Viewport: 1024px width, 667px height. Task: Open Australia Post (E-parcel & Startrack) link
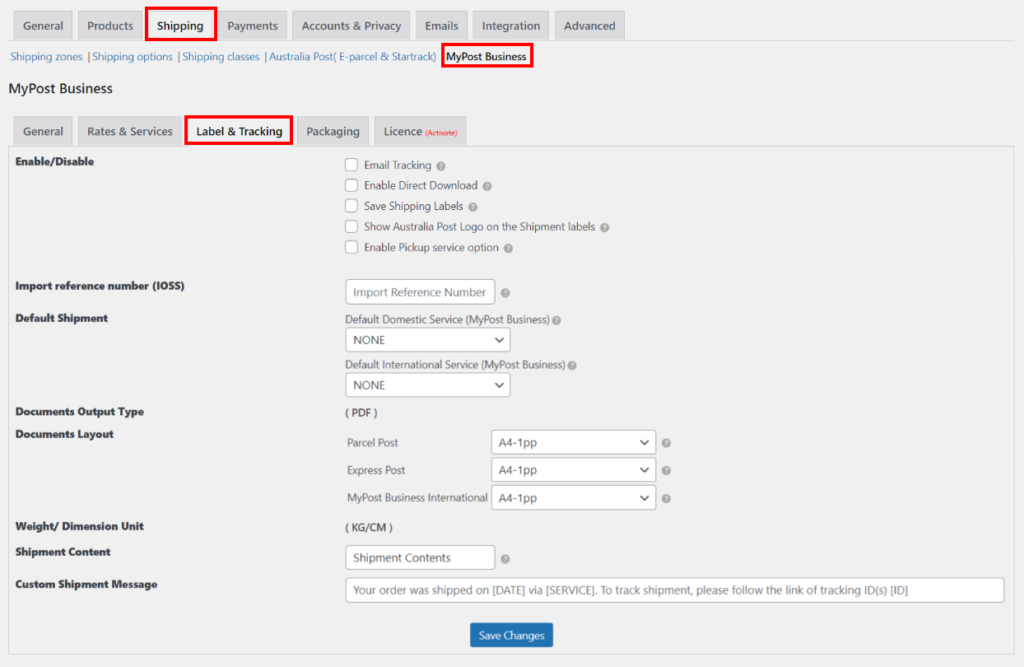353,56
